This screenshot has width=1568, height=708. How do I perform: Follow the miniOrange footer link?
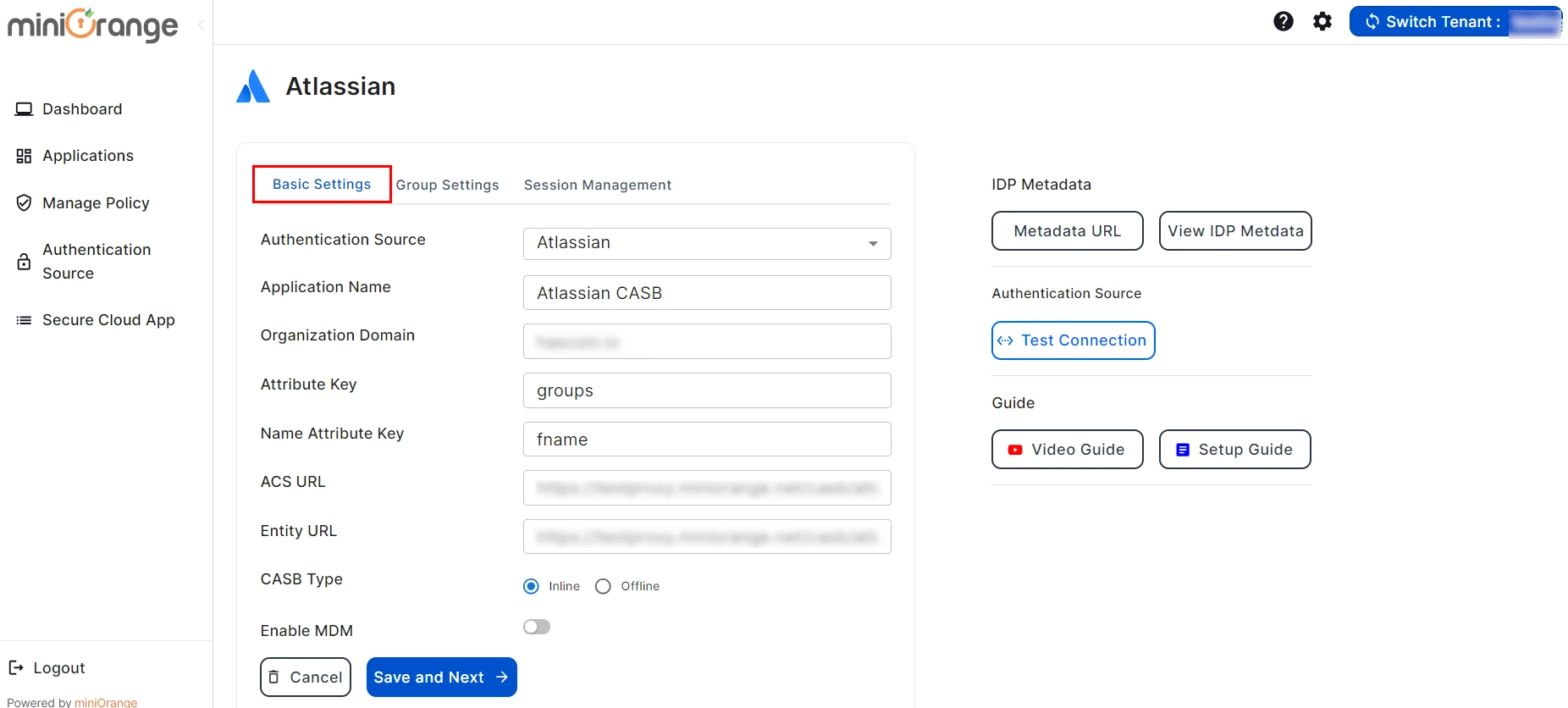106,702
